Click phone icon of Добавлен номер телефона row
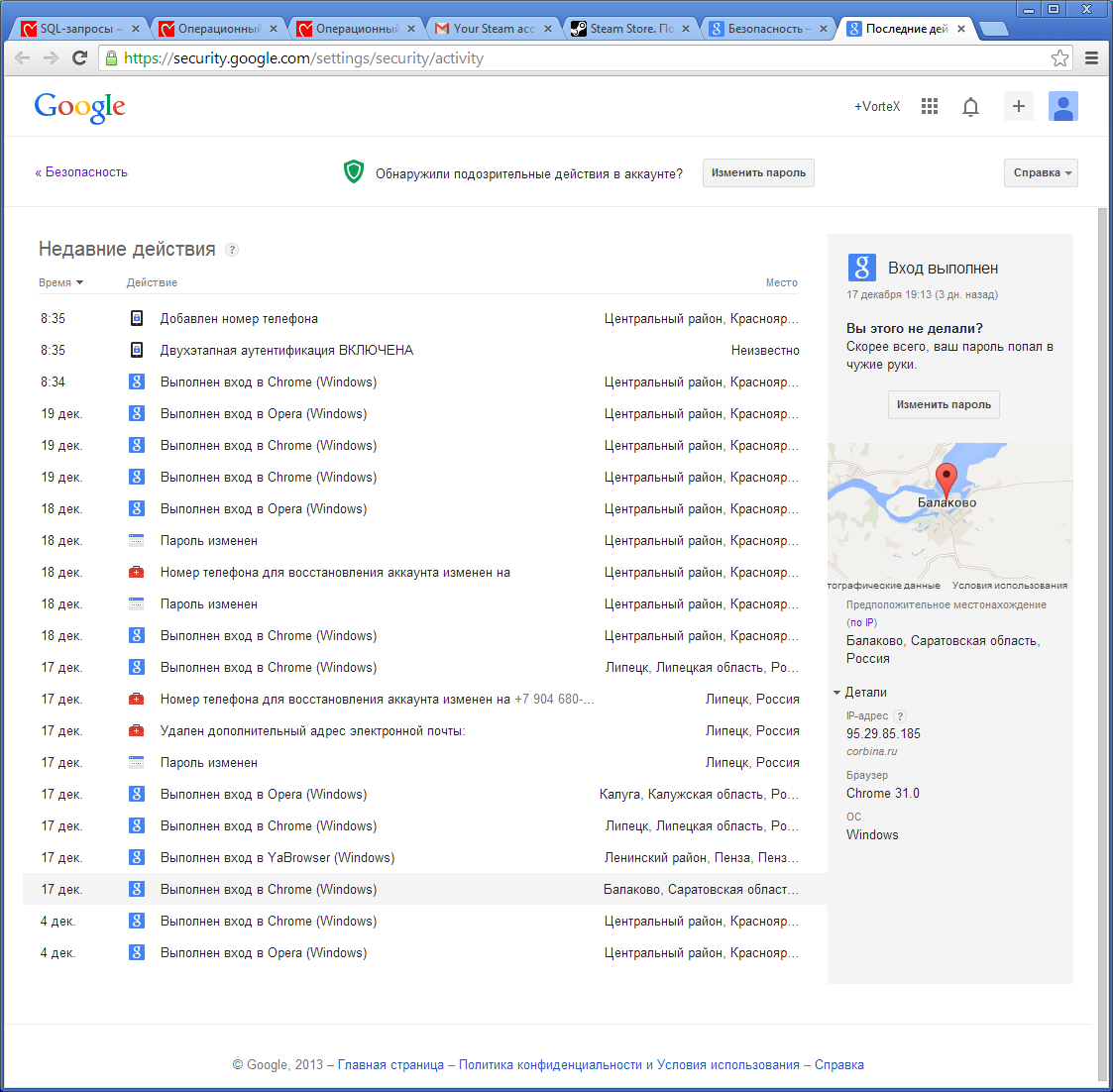Screen dimensions: 1113x1092 tap(137, 319)
